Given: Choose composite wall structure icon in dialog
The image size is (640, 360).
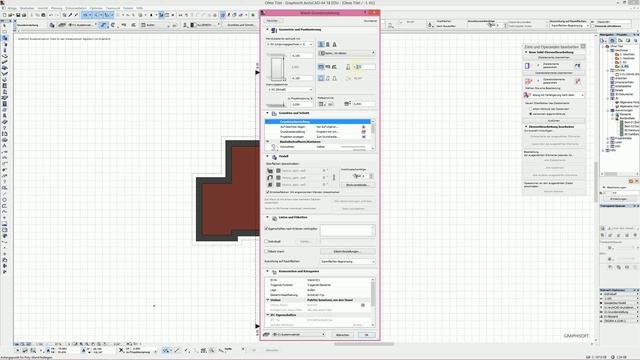Looking at the screenshot, I should (x=328, y=44).
